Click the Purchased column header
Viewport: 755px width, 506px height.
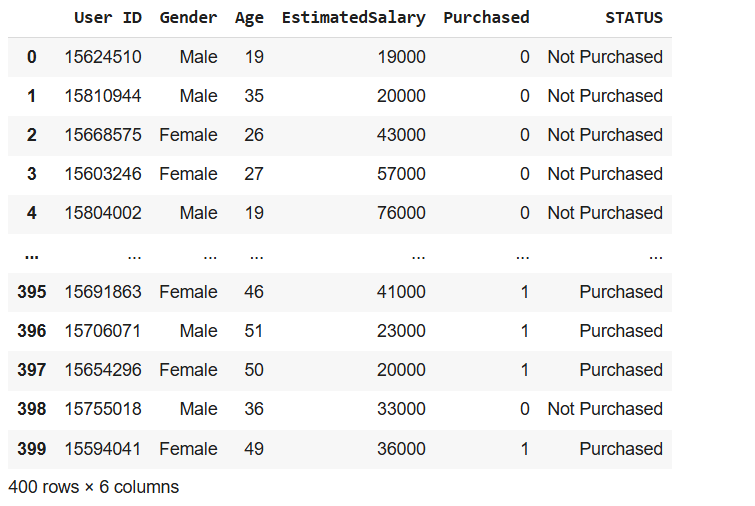(486, 17)
